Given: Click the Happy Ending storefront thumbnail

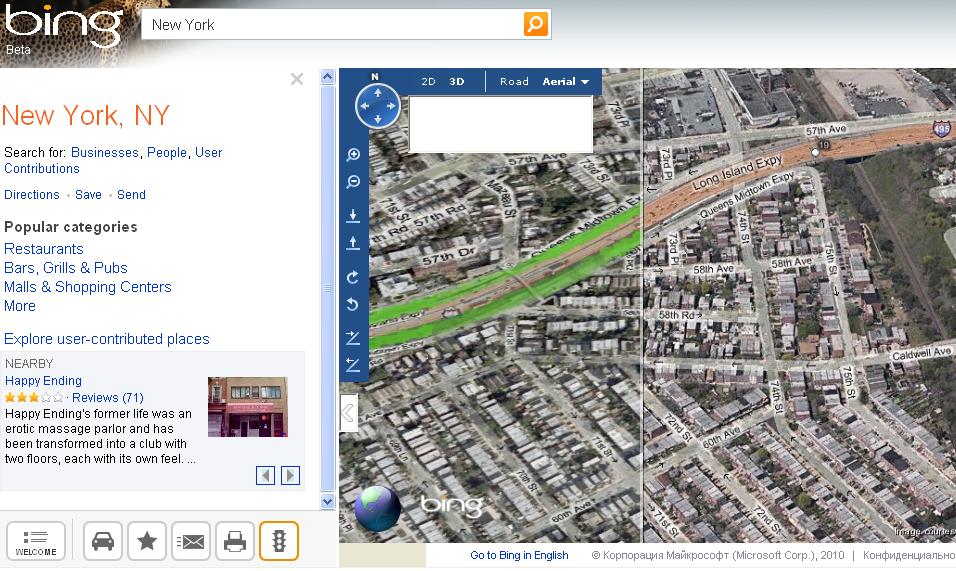Looking at the screenshot, I should coord(248,406).
